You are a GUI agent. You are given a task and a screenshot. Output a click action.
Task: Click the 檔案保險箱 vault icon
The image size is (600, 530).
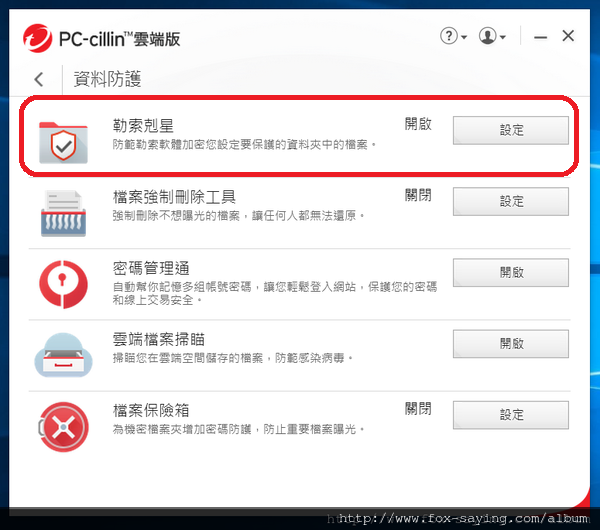64,426
